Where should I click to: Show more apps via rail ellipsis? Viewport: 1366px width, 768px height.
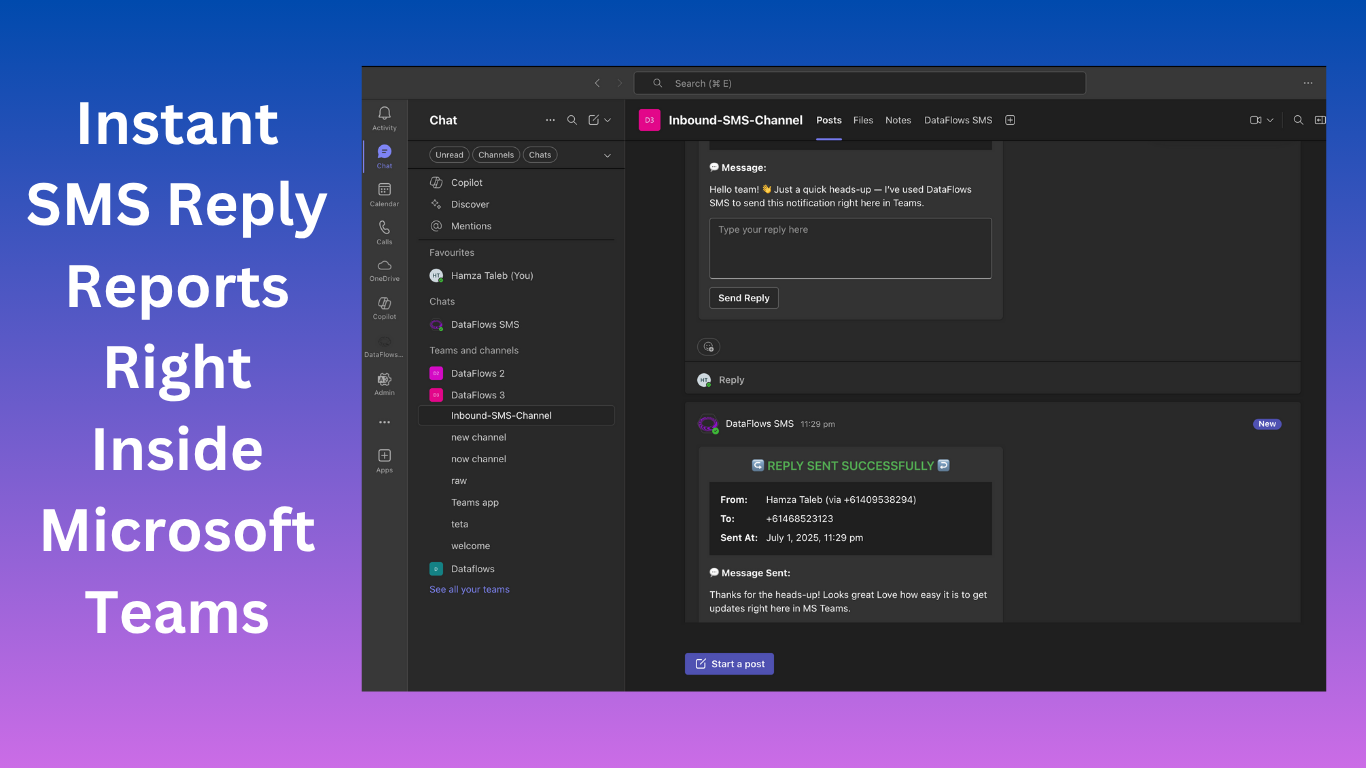[384, 422]
